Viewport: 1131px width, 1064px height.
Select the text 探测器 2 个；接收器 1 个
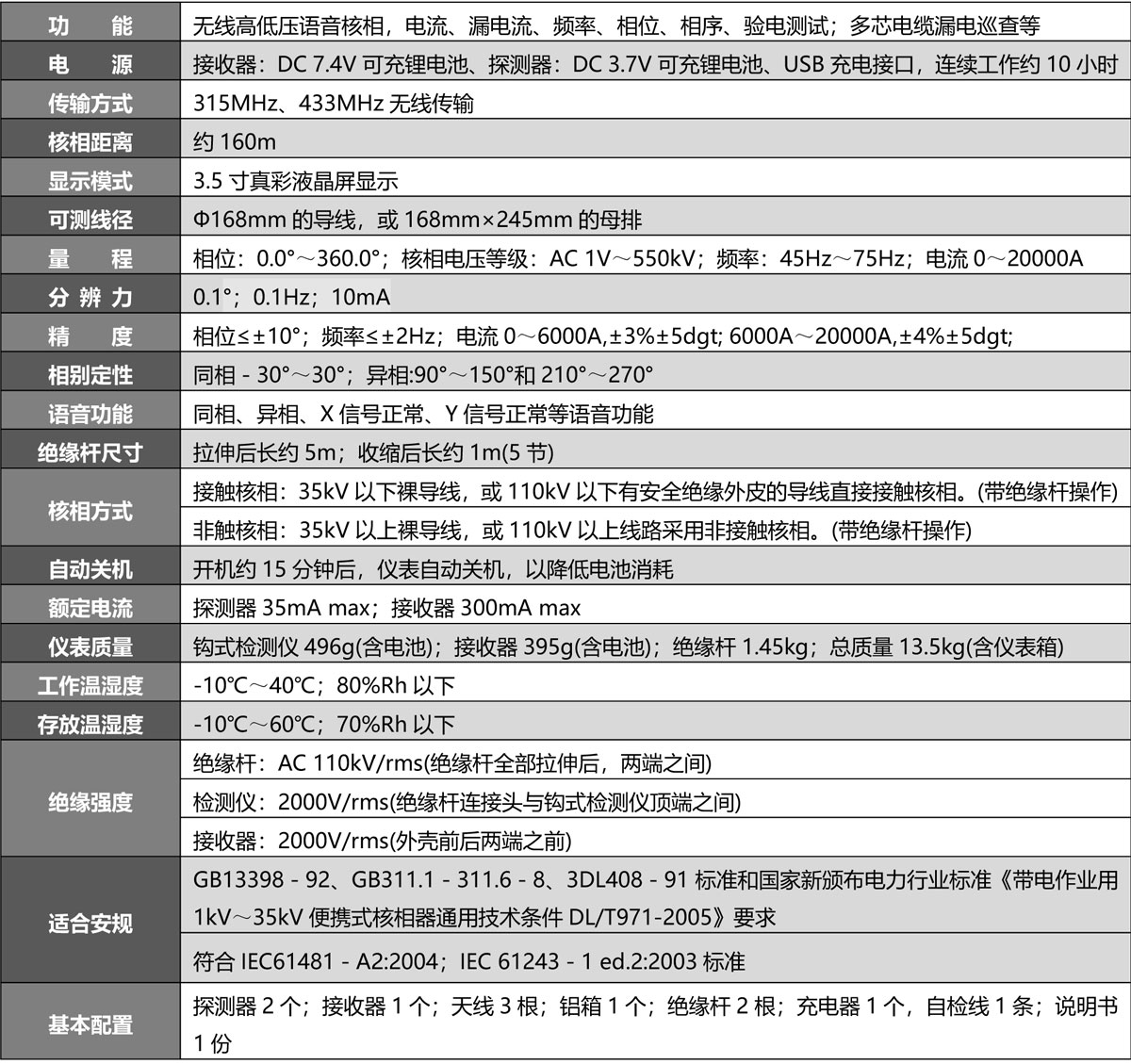(315, 1006)
